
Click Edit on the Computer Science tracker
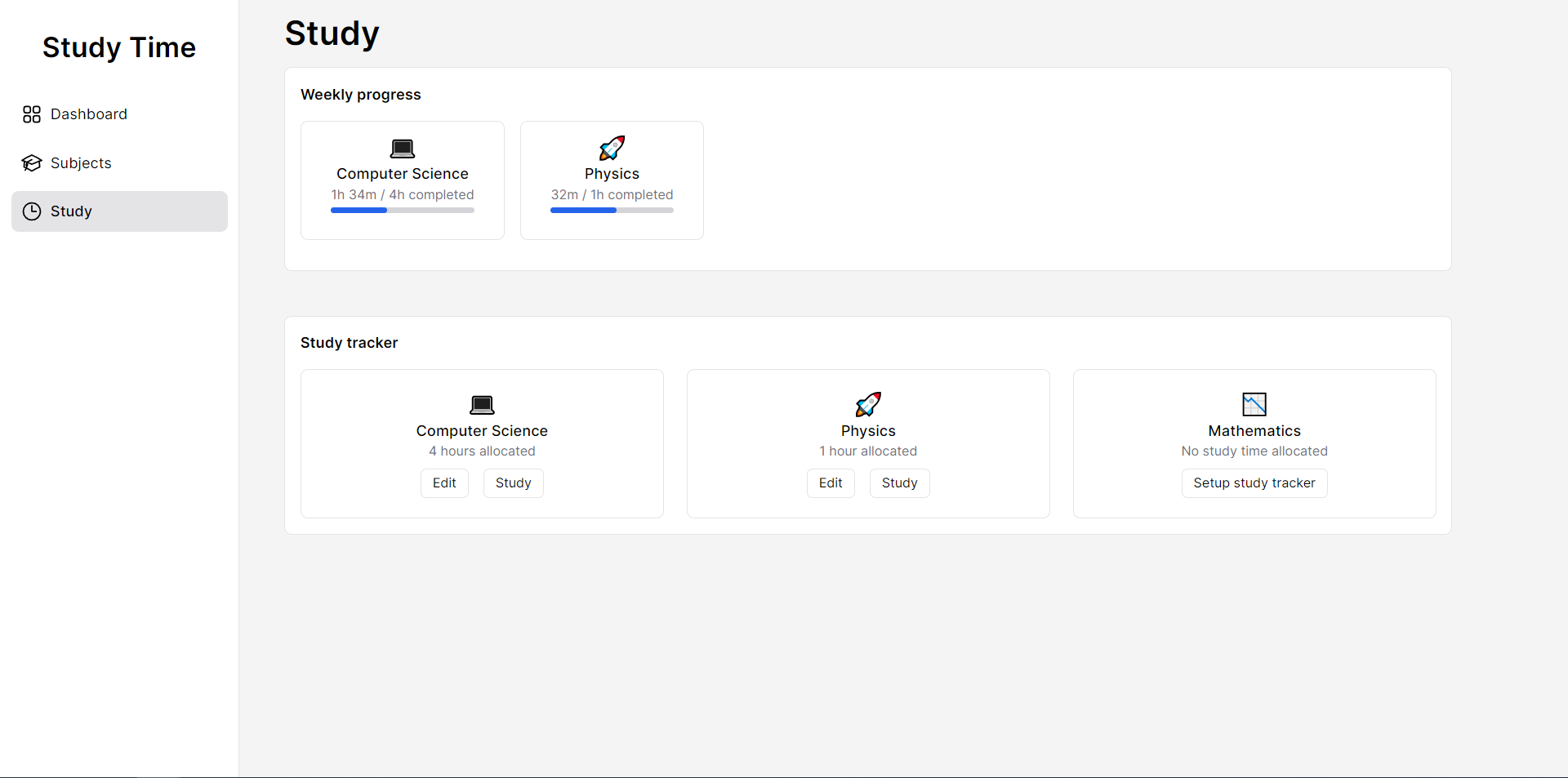tap(443, 482)
